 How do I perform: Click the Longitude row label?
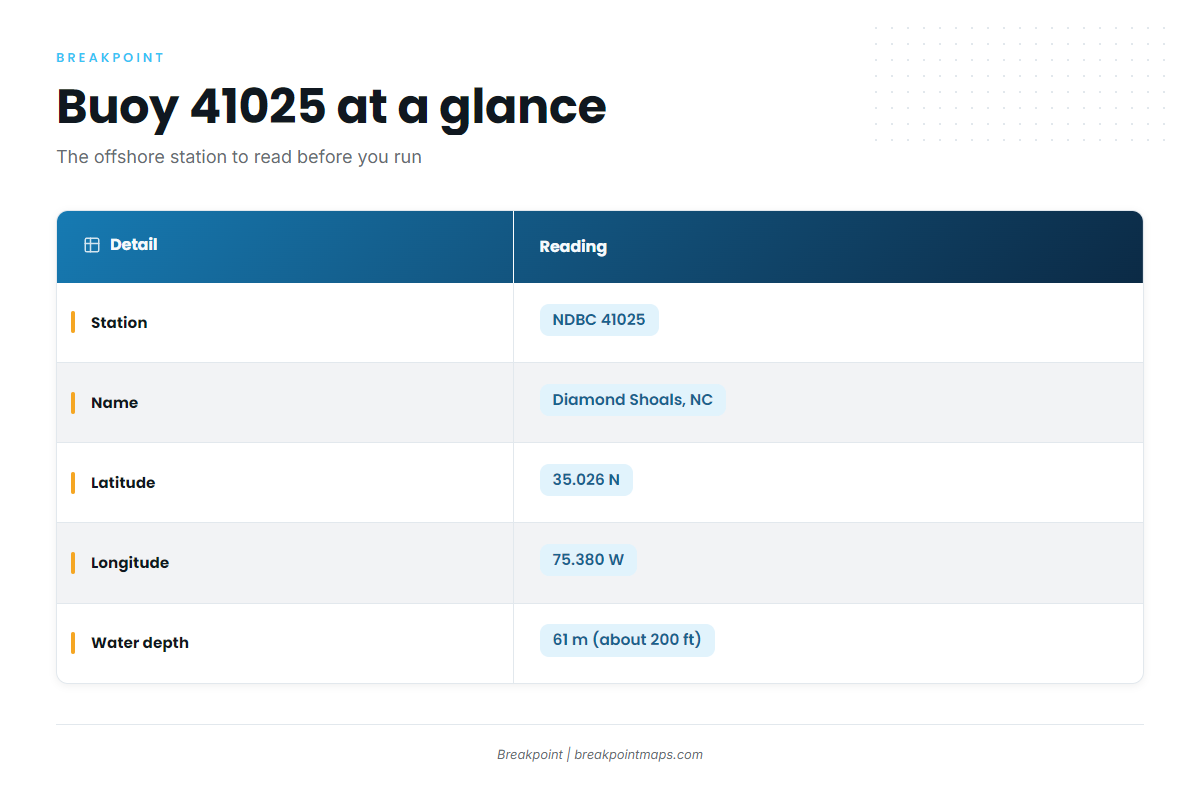(130, 563)
